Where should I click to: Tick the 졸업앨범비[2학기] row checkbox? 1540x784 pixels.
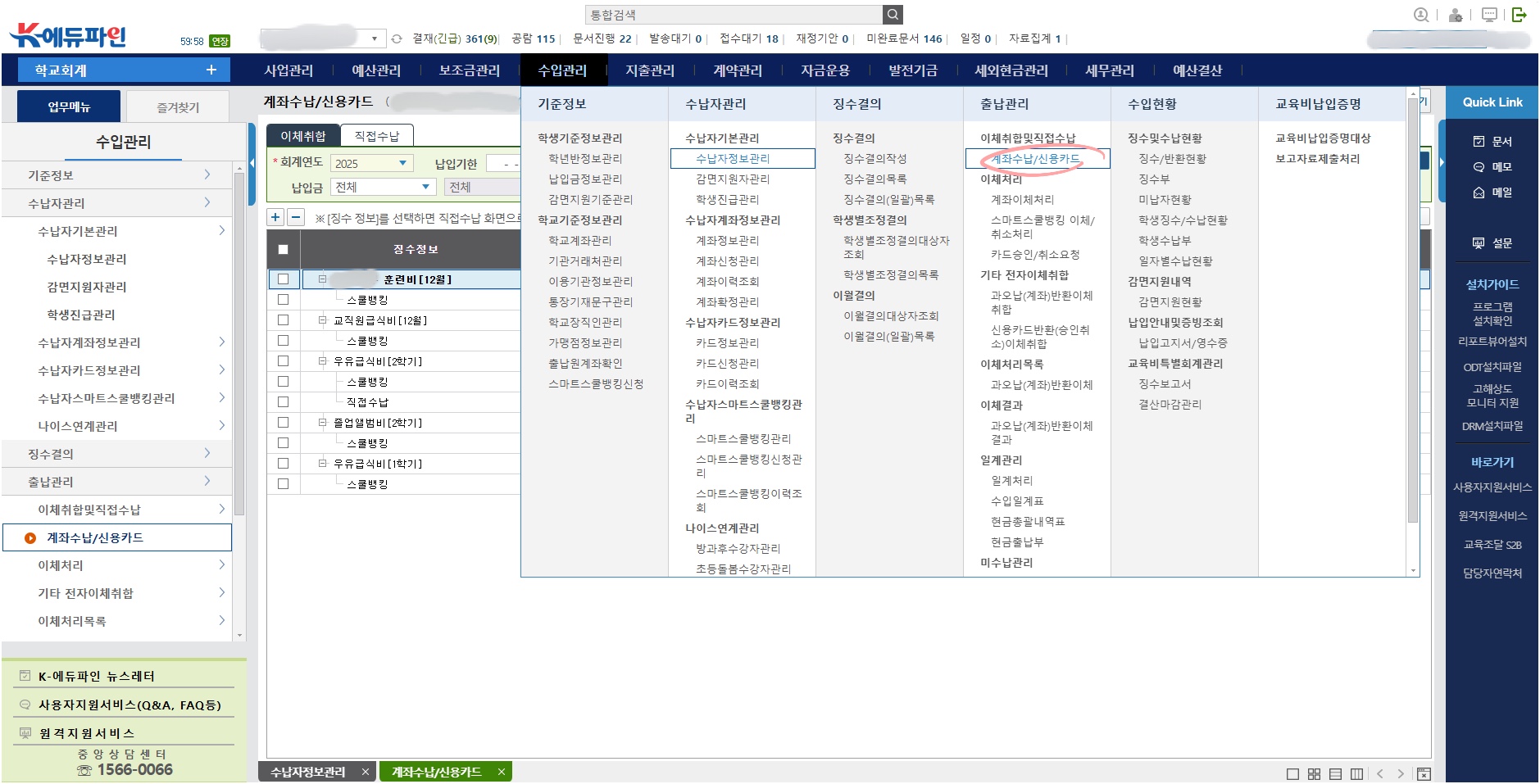284,423
